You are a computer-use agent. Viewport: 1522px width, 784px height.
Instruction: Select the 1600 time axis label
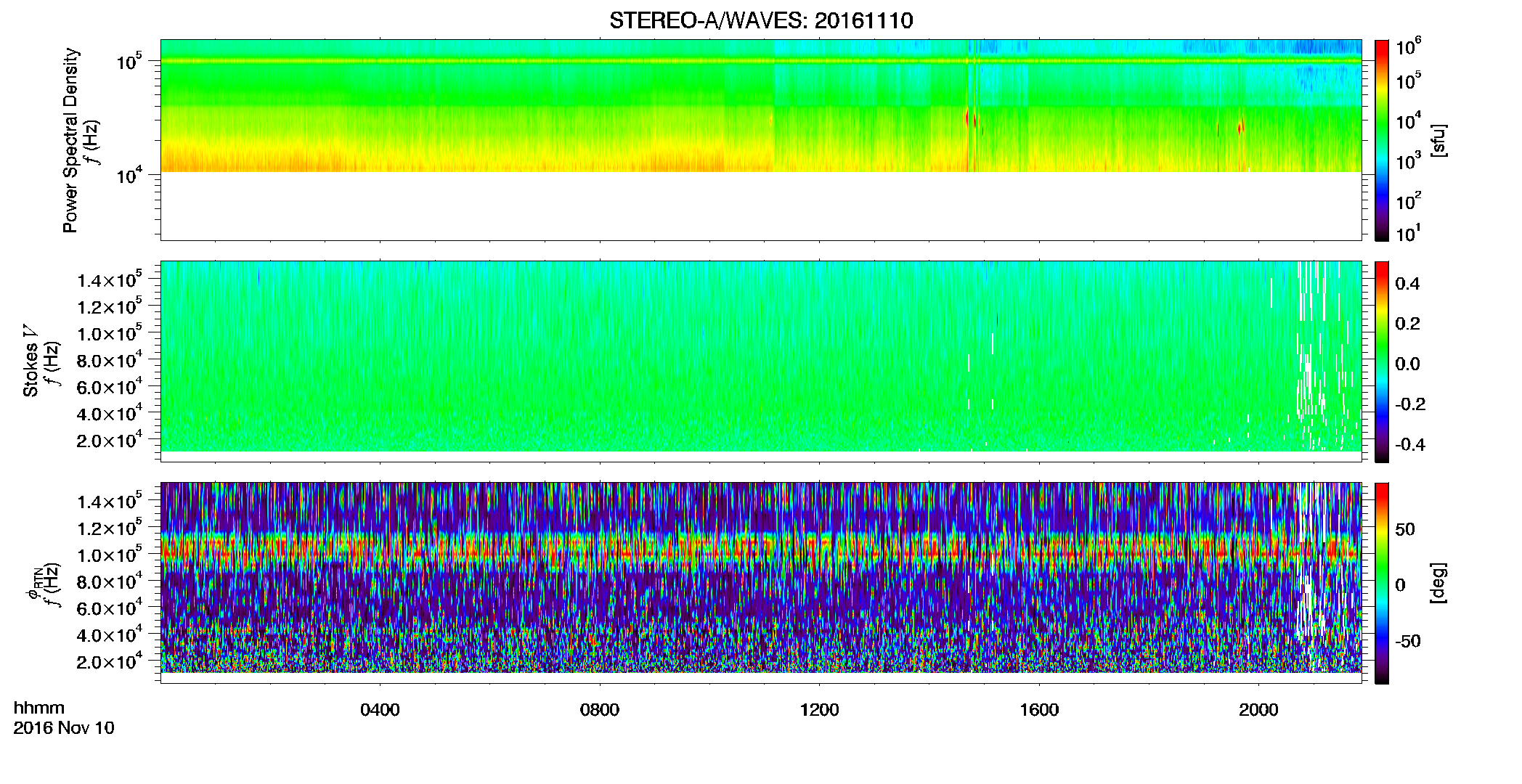tap(1039, 709)
